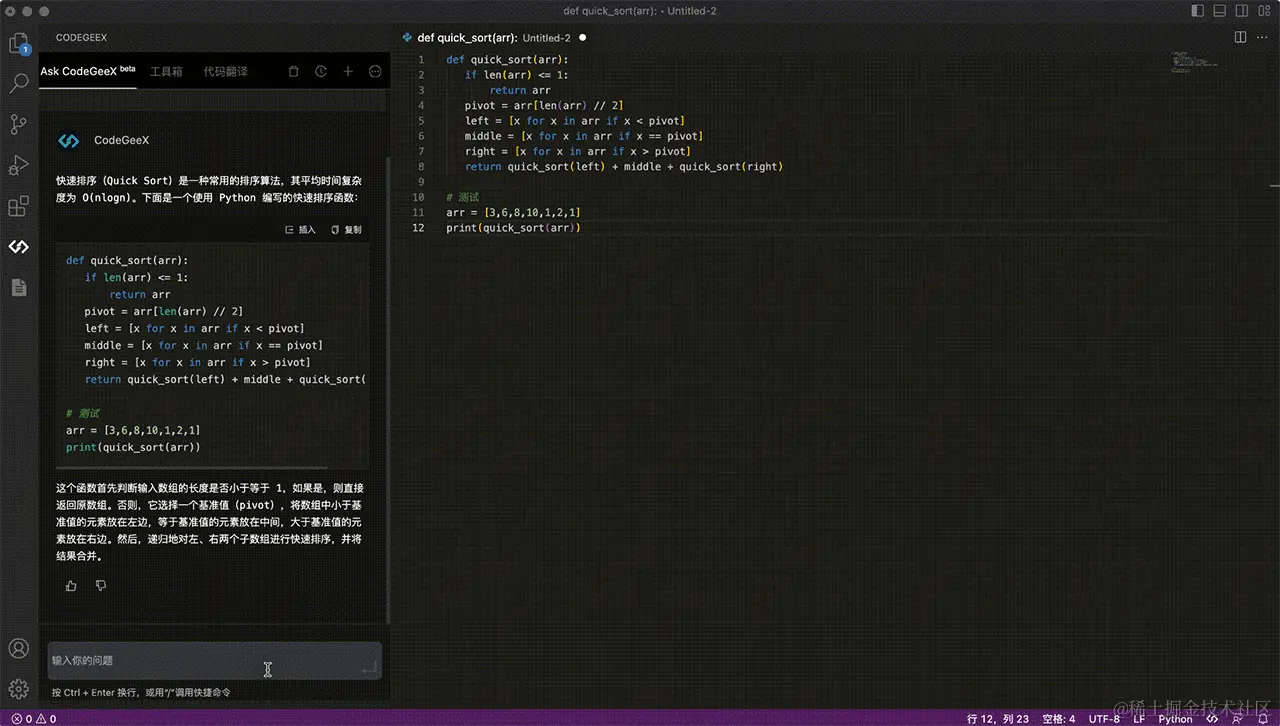Go to line via 行 12, 列 23

tap(998, 718)
